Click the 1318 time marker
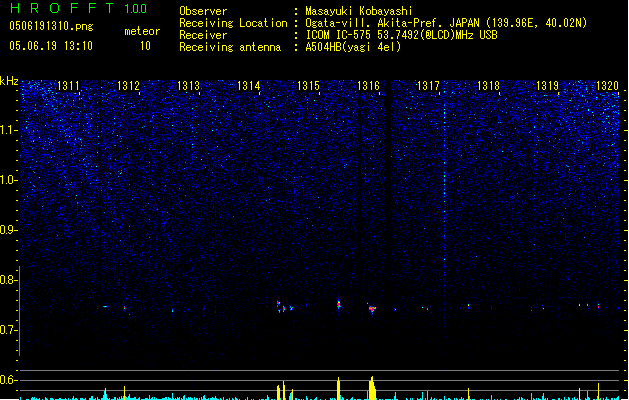Image resolution: width=629 pixels, height=400 pixels. click(488, 86)
